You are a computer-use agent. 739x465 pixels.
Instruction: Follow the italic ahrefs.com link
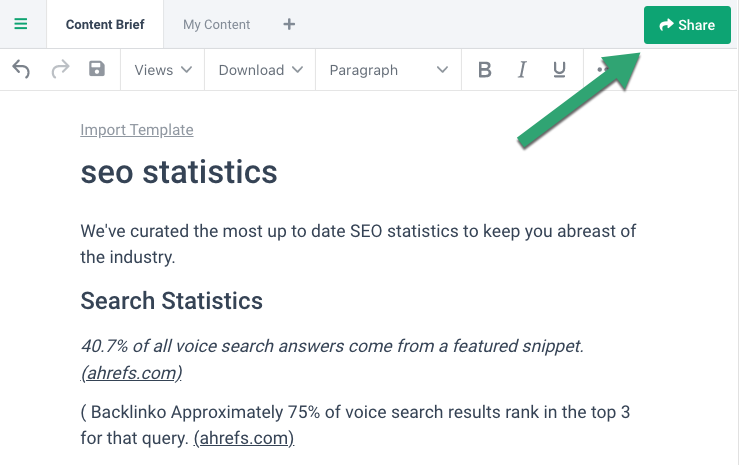131,373
